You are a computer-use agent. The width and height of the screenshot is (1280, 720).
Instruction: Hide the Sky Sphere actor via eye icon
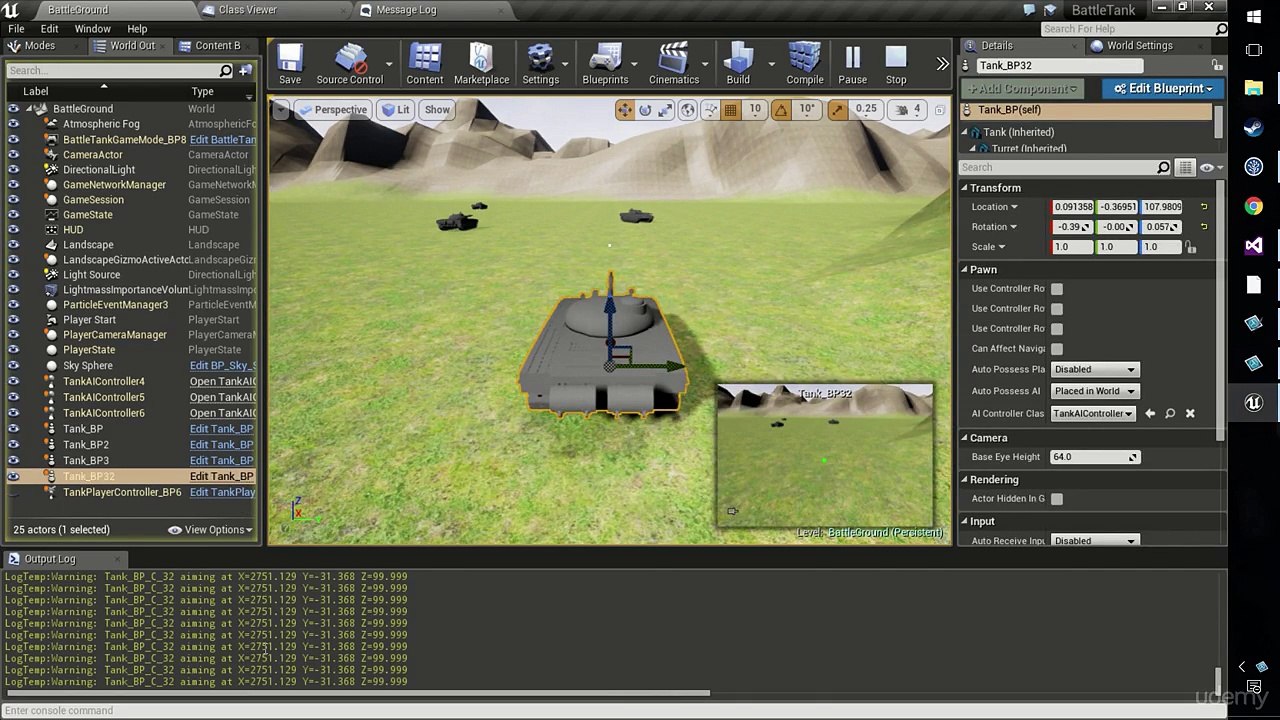tap(13, 366)
